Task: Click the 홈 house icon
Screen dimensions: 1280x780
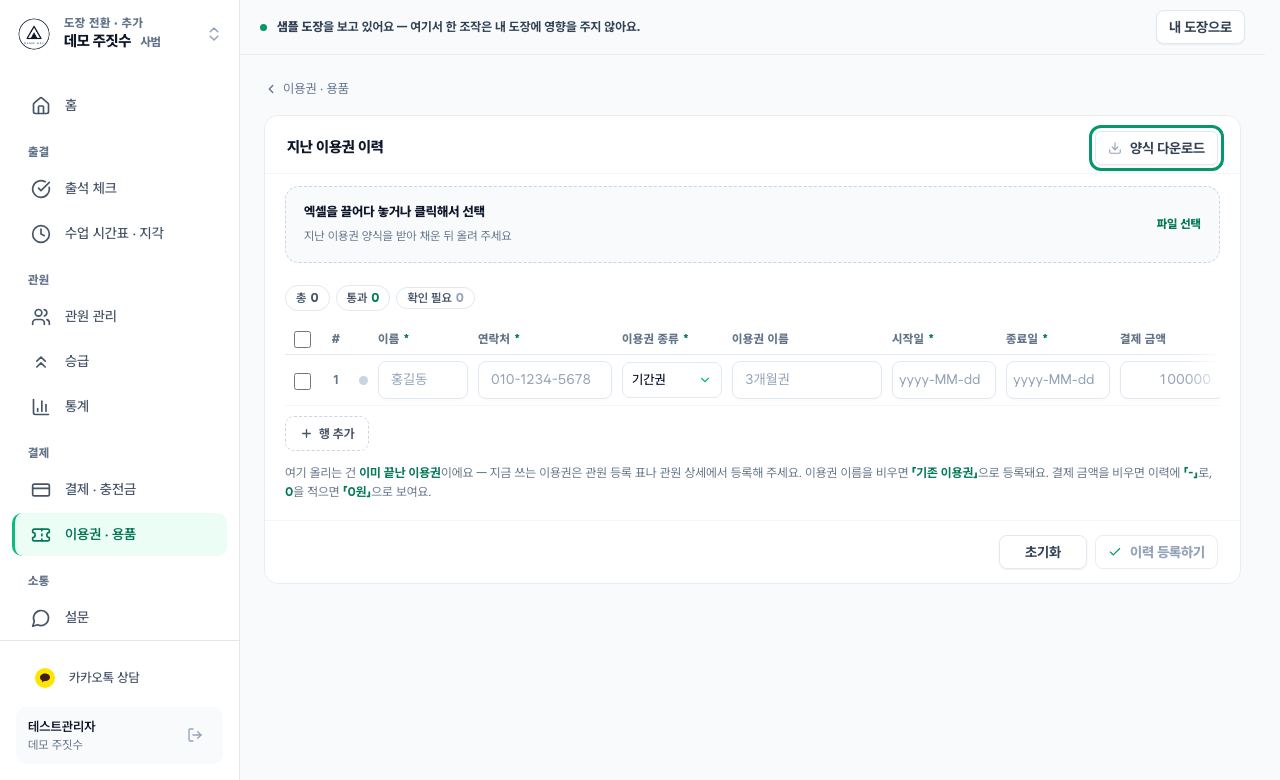Action: (41, 105)
